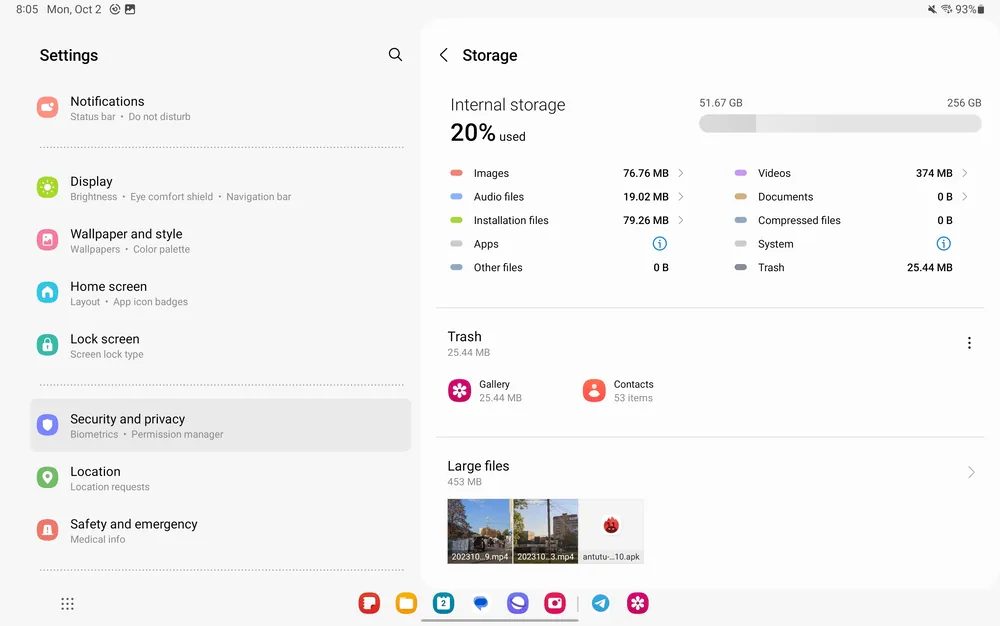Tap the Documents row label
The width and height of the screenshot is (1000, 626).
click(785, 196)
